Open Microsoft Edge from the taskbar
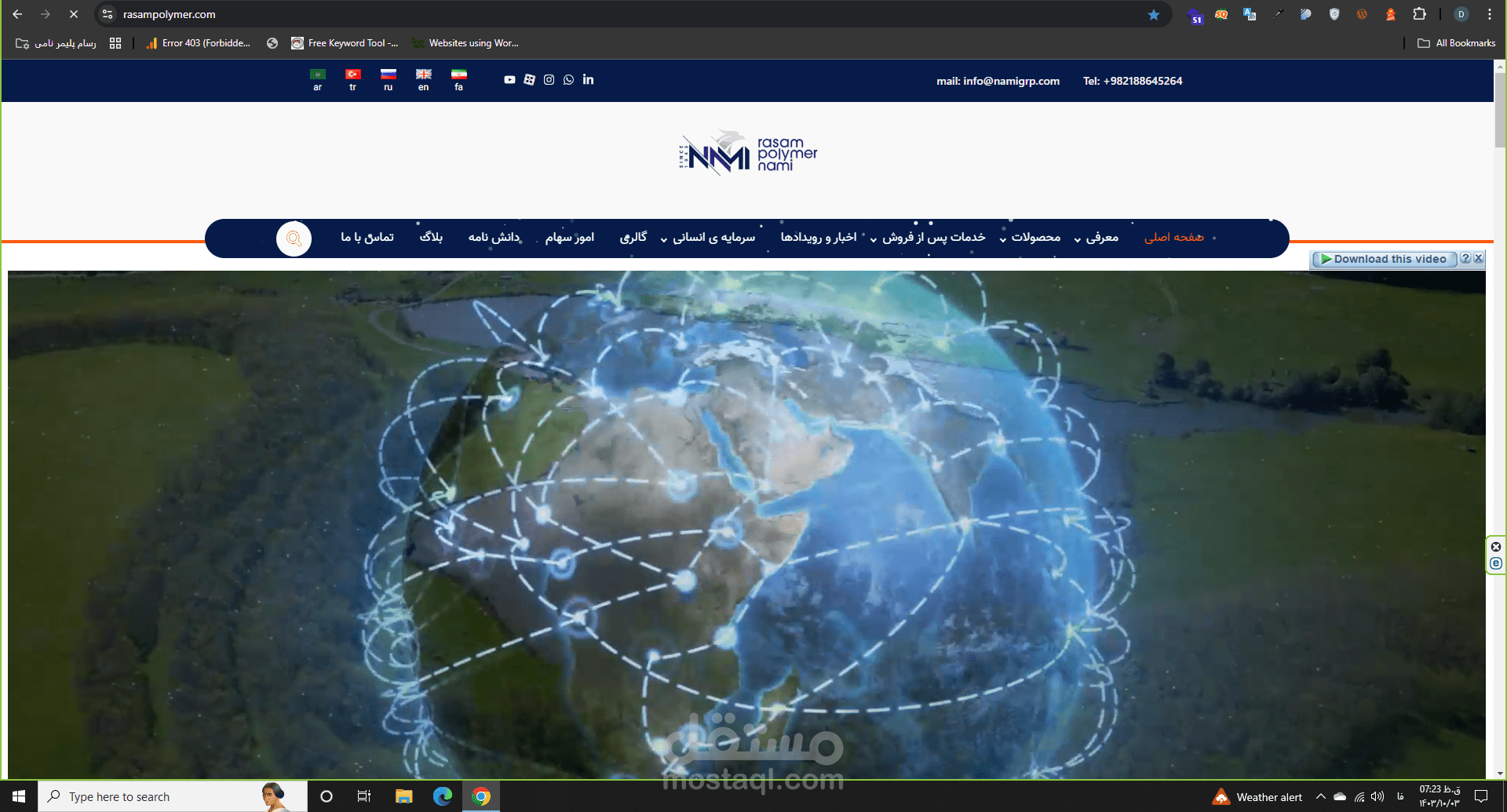The width and height of the screenshot is (1507, 812). [x=443, y=796]
